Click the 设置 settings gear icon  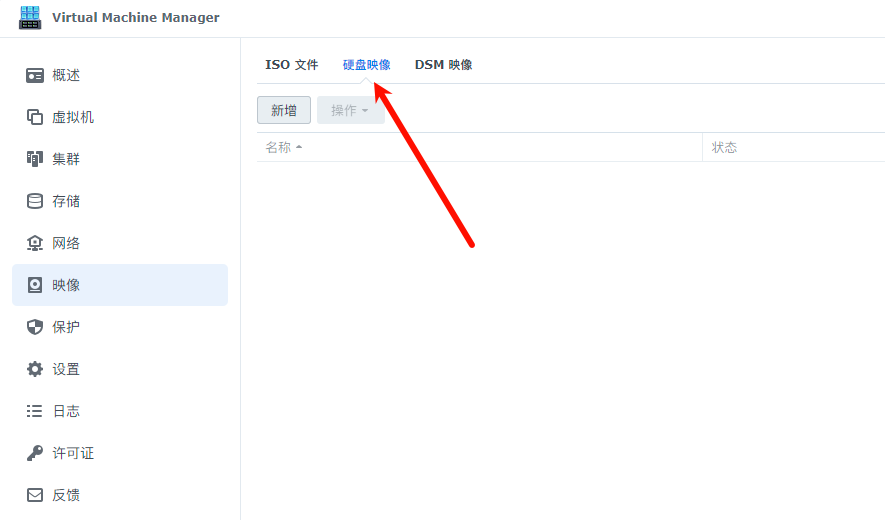click(x=35, y=369)
